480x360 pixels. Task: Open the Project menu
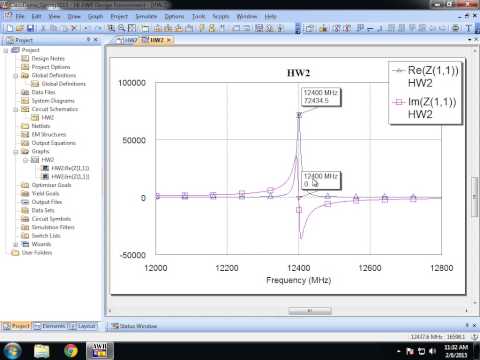tap(119, 16)
